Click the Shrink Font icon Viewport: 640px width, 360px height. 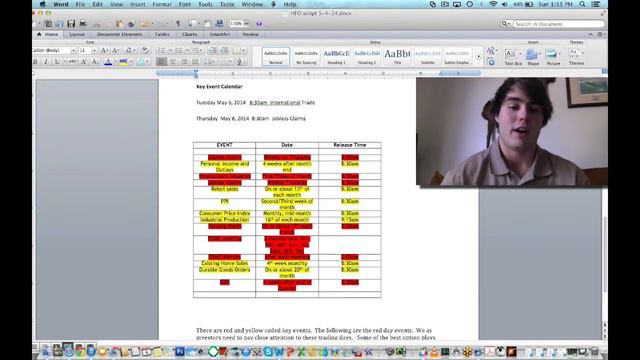point(116,50)
